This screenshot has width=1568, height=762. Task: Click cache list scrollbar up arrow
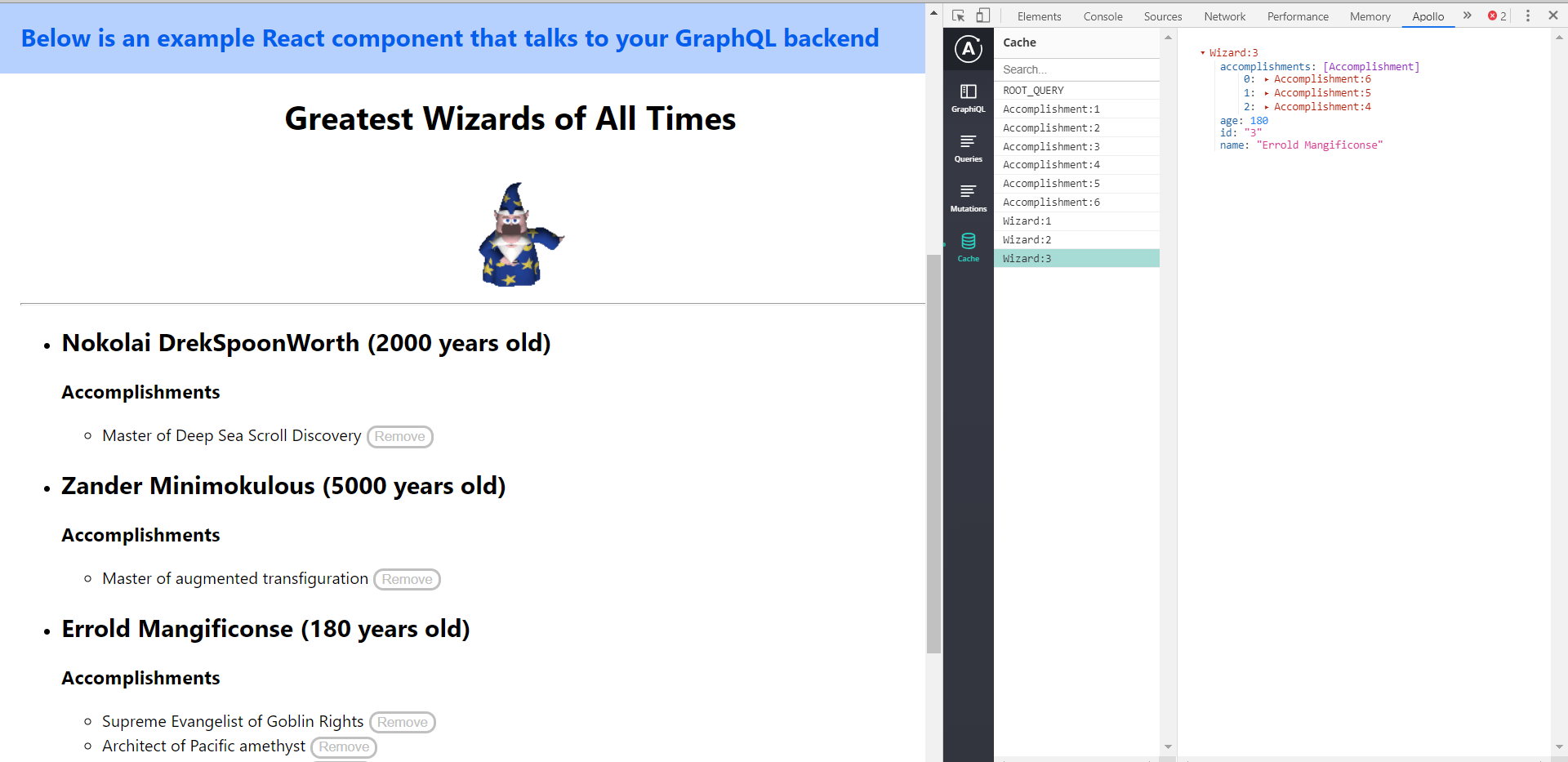coord(1168,38)
